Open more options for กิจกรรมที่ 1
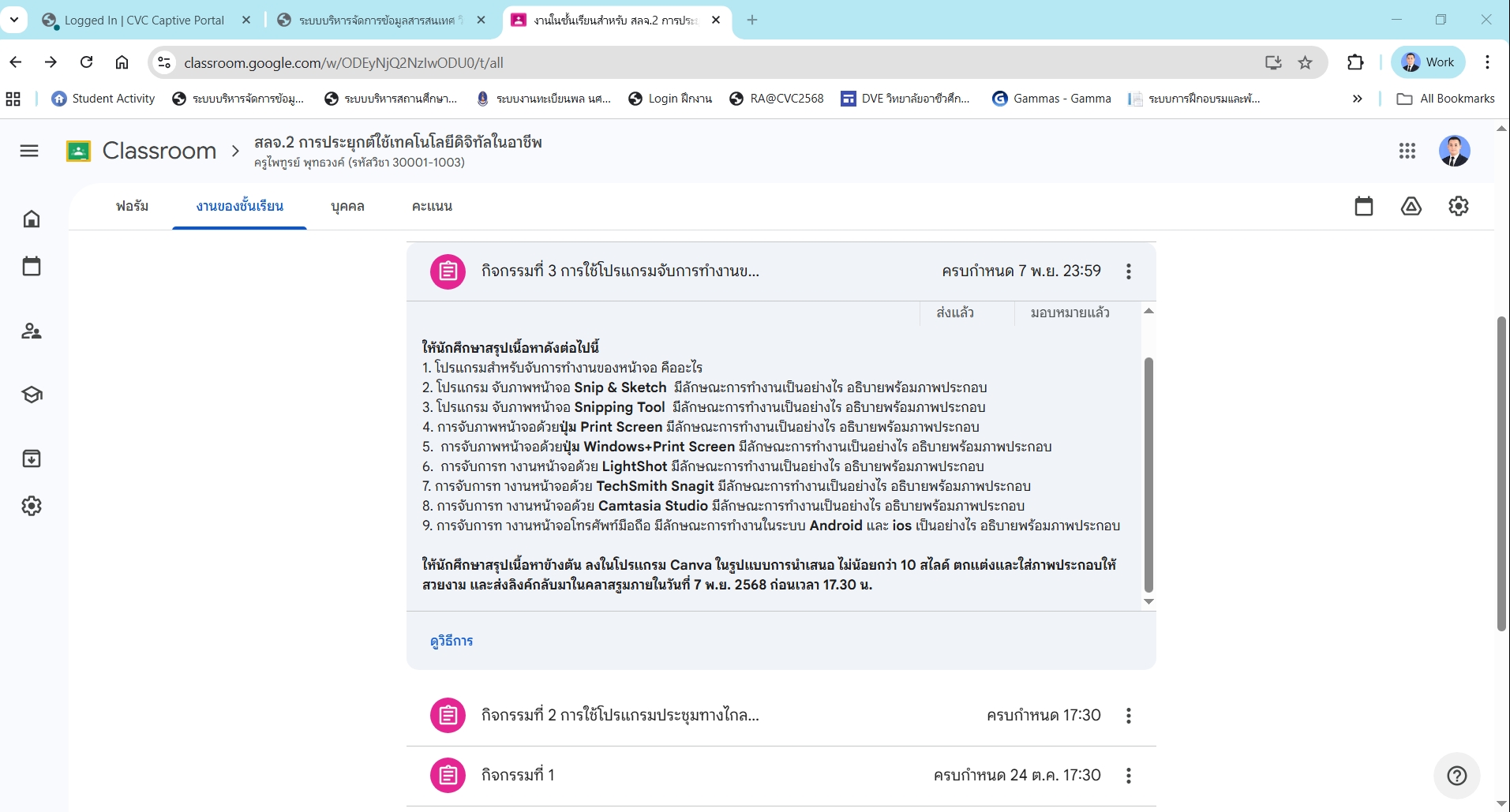The height and width of the screenshot is (812, 1510). (1128, 776)
